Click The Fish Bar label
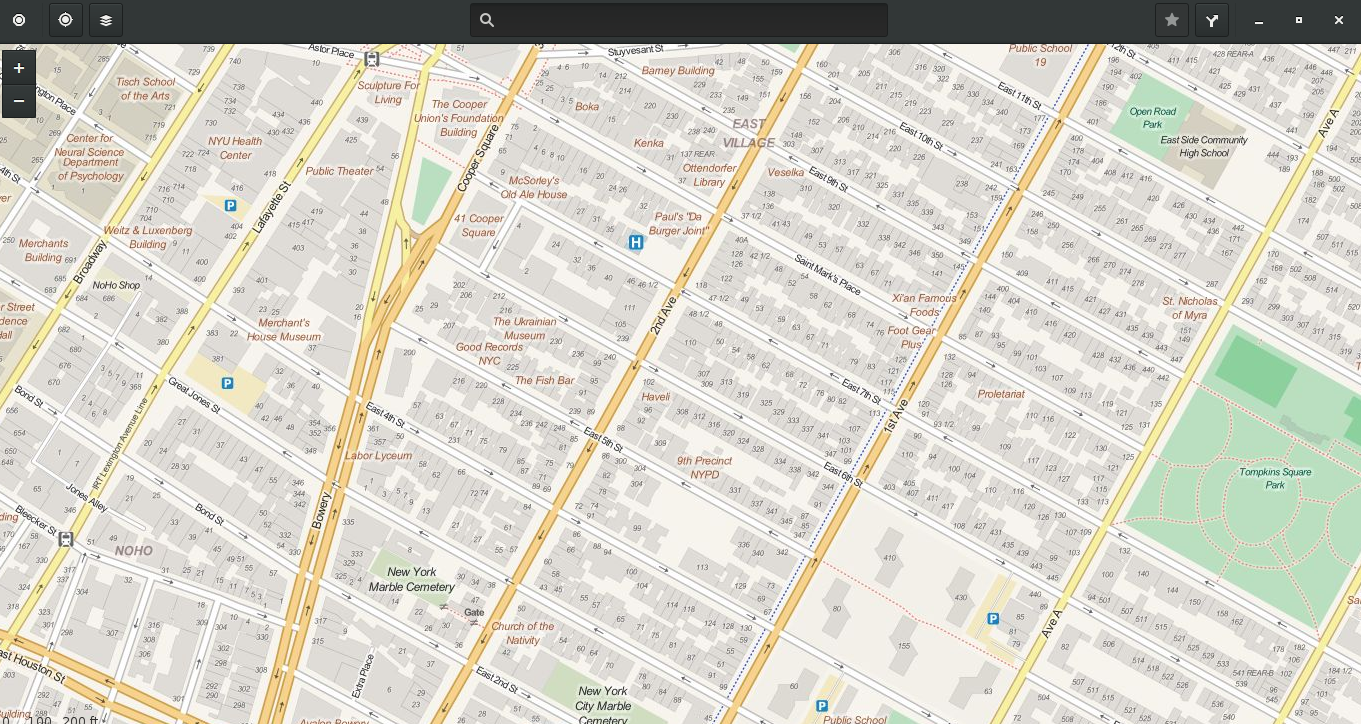The height and width of the screenshot is (724, 1361). 544,380
